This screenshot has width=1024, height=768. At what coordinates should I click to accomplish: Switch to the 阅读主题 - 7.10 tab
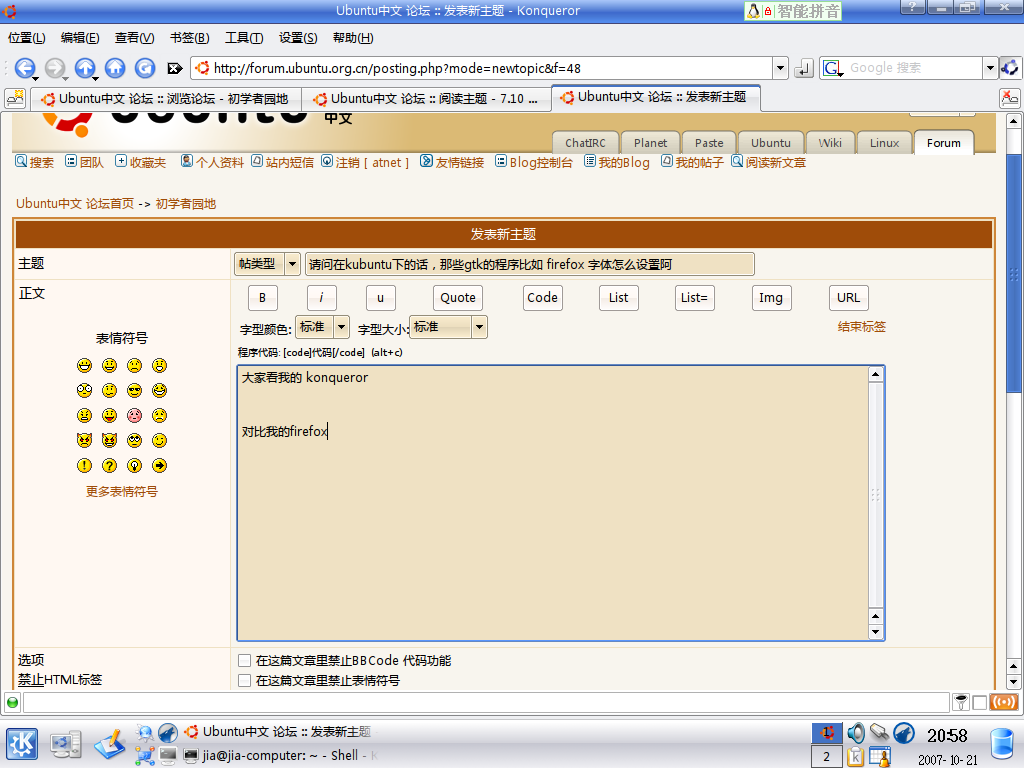(426, 99)
